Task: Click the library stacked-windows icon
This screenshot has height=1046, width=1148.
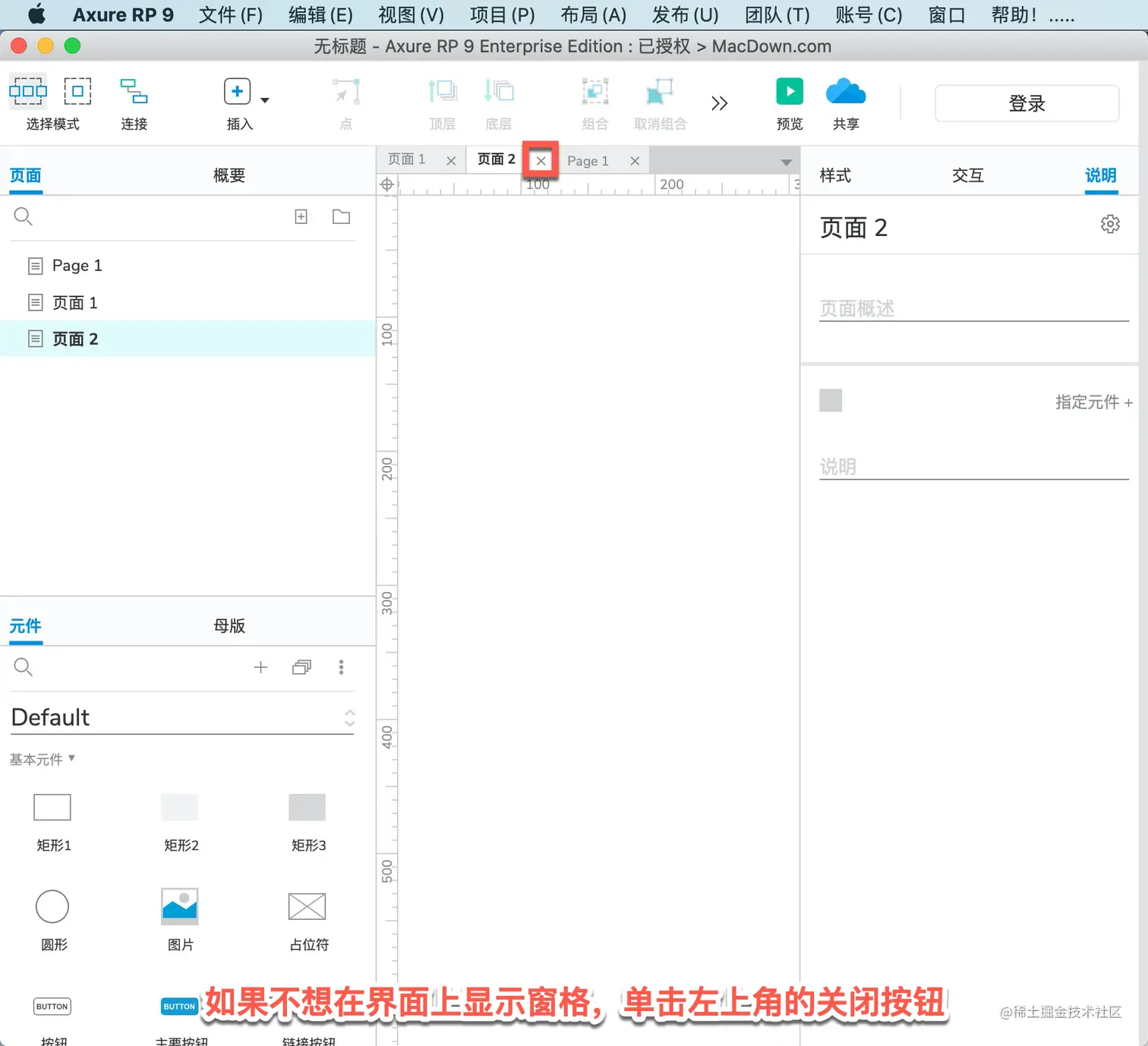Action: pyautogui.click(x=301, y=667)
